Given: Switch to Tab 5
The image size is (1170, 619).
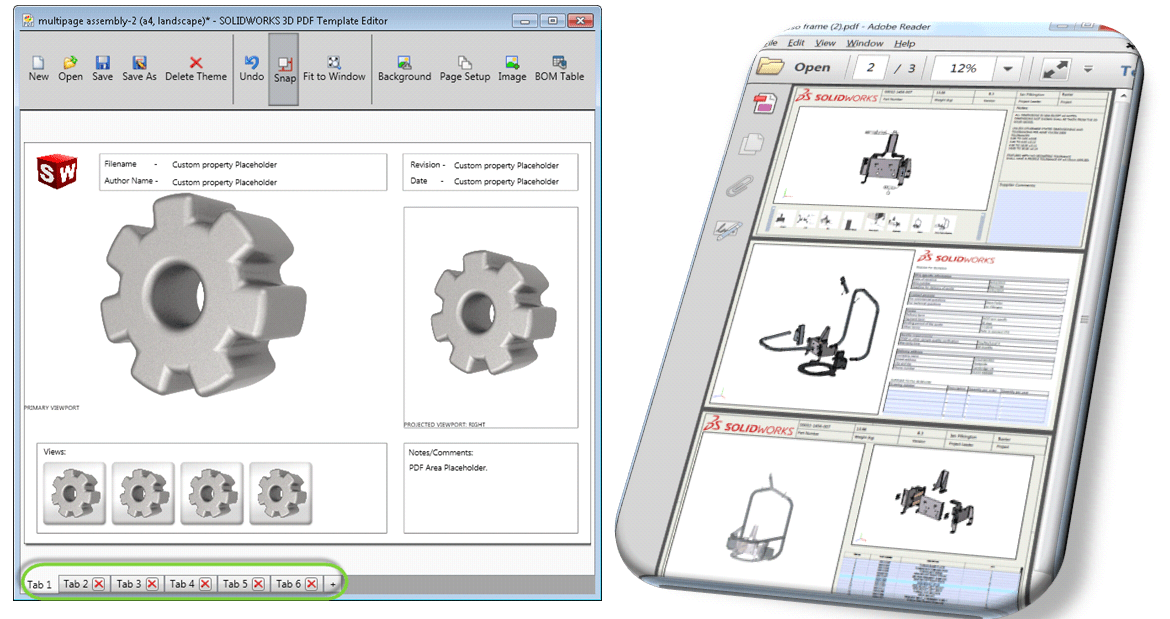Looking at the screenshot, I should tap(235, 584).
